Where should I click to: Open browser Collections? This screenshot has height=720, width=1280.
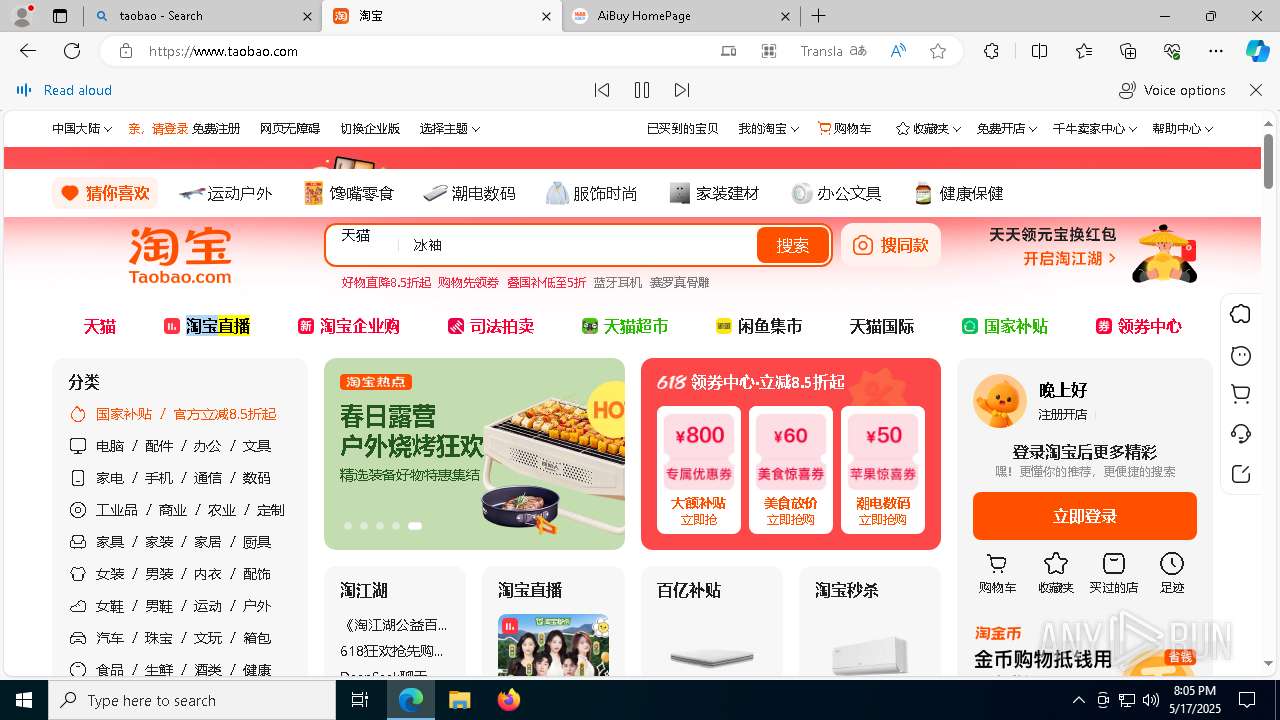(1128, 51)
